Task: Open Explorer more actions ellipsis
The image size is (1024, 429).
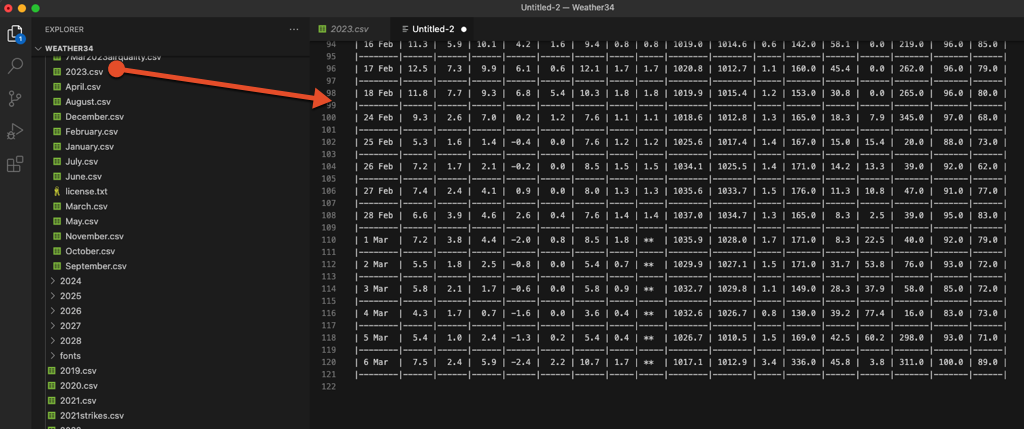Action: [294, 29]
